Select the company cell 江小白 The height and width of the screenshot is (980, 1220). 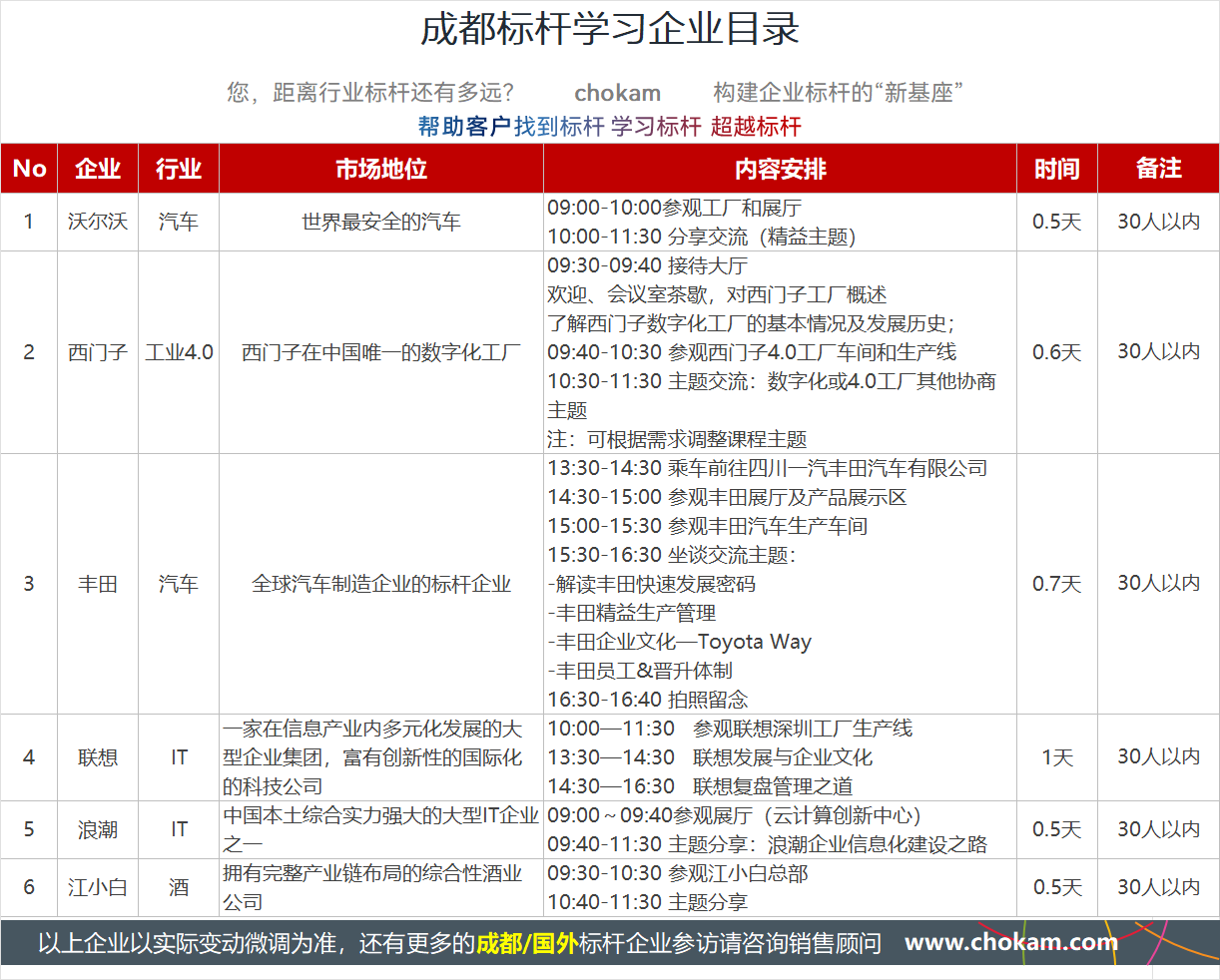click(98, 887)
